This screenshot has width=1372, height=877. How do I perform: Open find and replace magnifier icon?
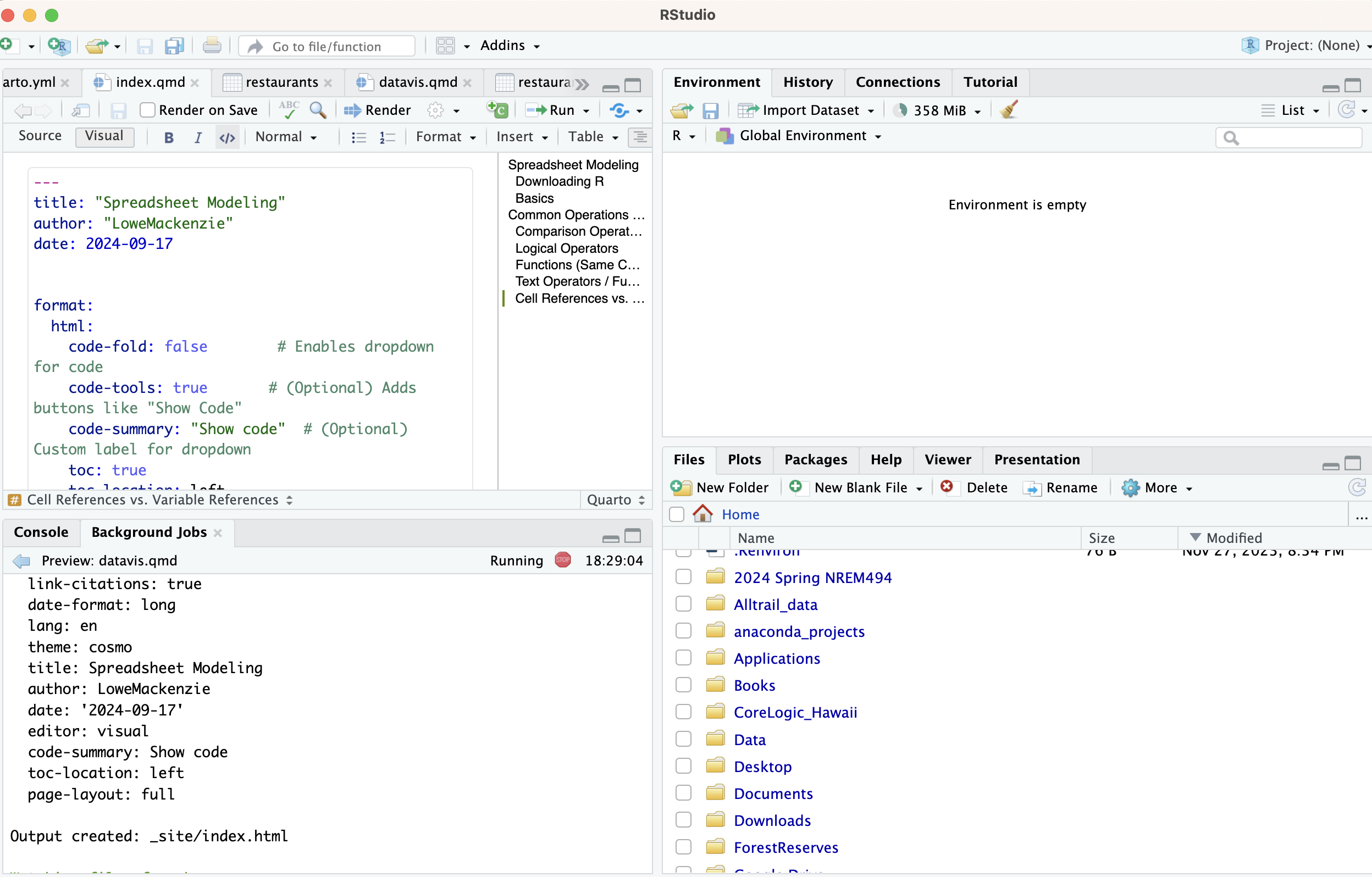[x=317, y=109]
